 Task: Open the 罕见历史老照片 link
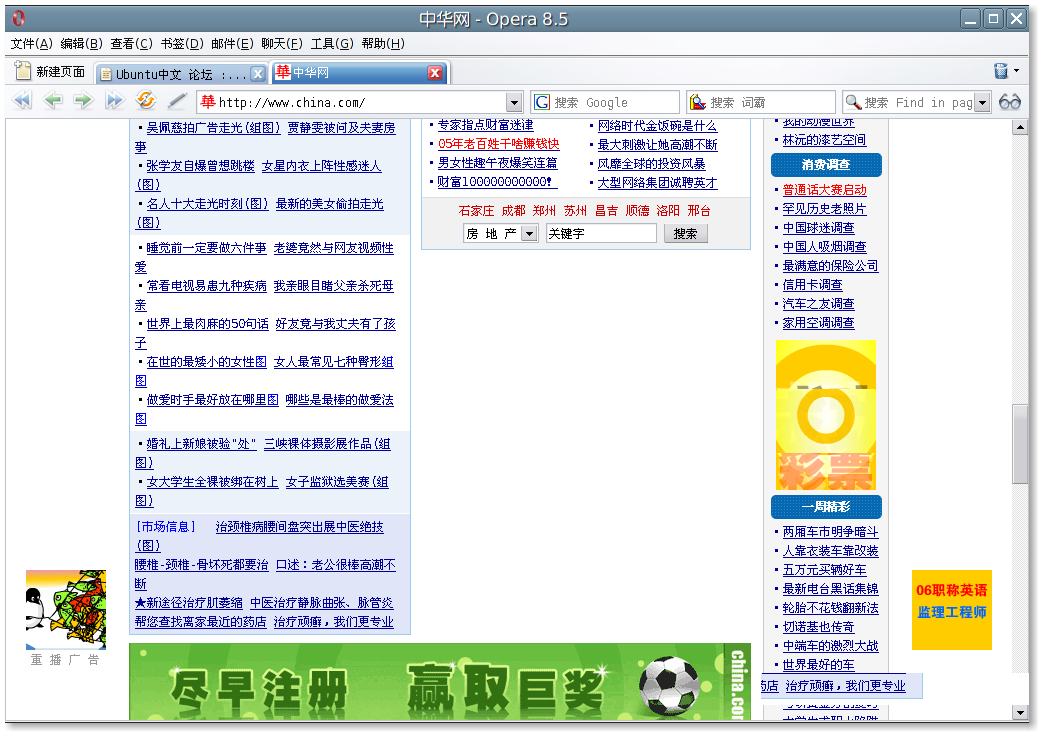click(825, 209)
